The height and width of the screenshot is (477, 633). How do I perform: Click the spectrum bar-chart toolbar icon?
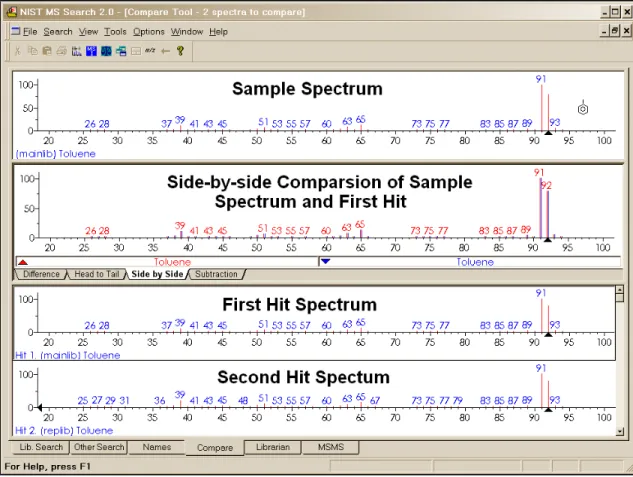click(x=76, y=51)
